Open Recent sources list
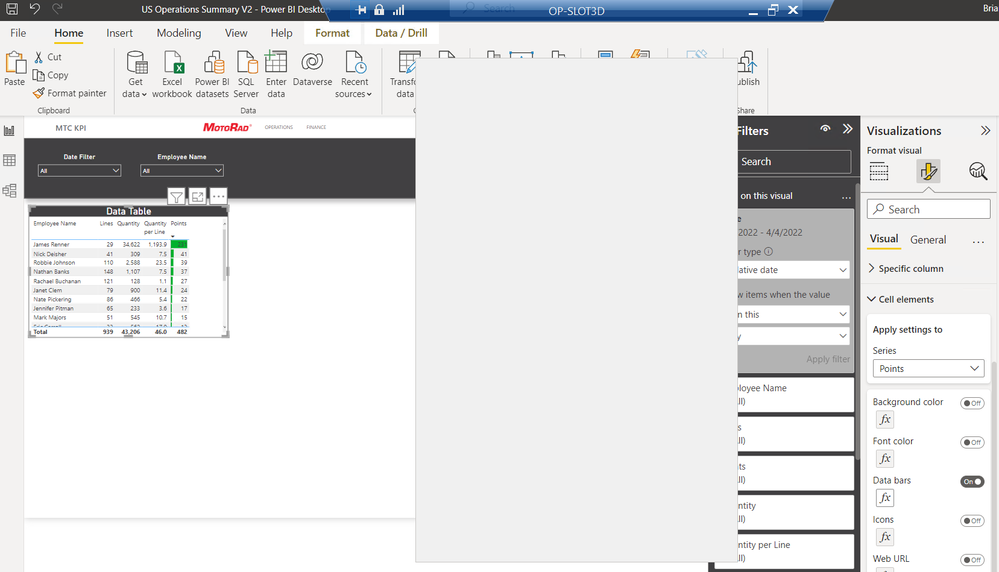Image resolution: width=999 pixels, height=572 pixels. tap(354, 75)
